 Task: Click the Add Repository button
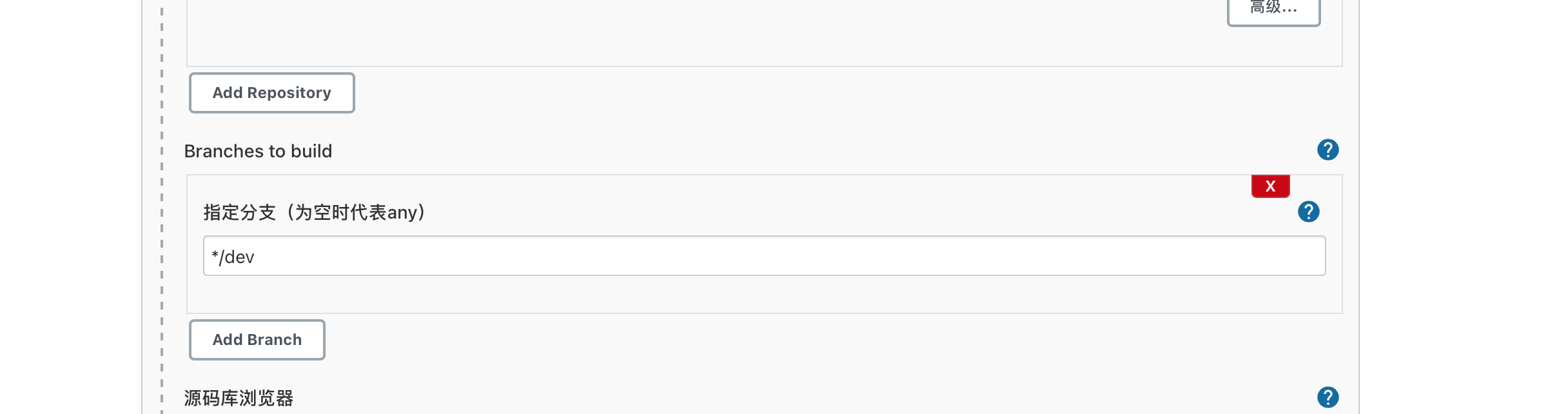coord(271,93)
